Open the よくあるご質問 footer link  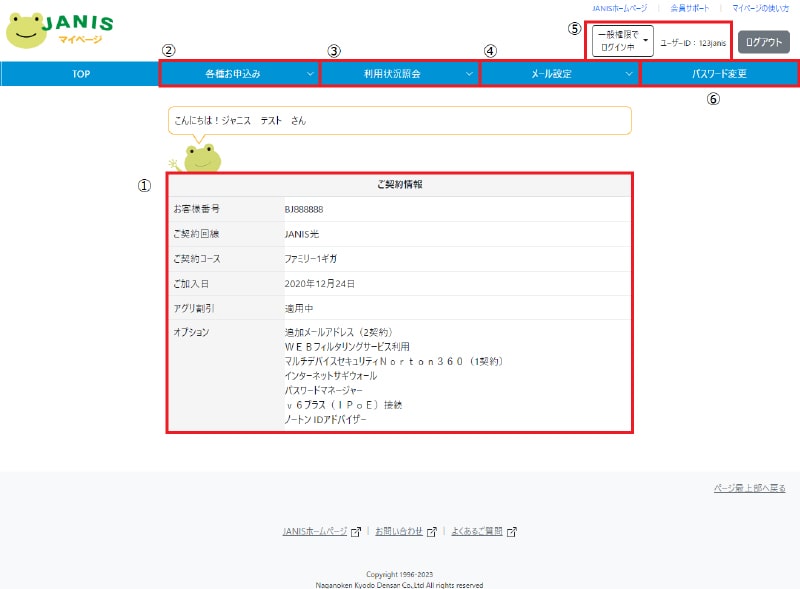pos(475,532)
